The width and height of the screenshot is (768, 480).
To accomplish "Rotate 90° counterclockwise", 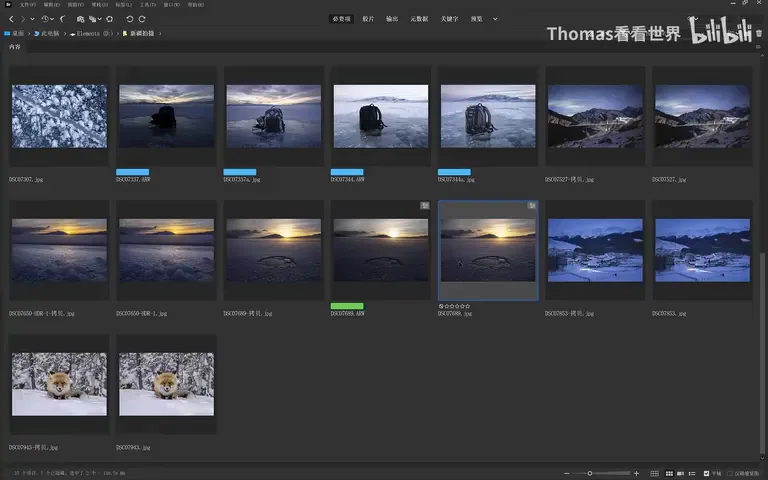I will (x=129, y=19).
